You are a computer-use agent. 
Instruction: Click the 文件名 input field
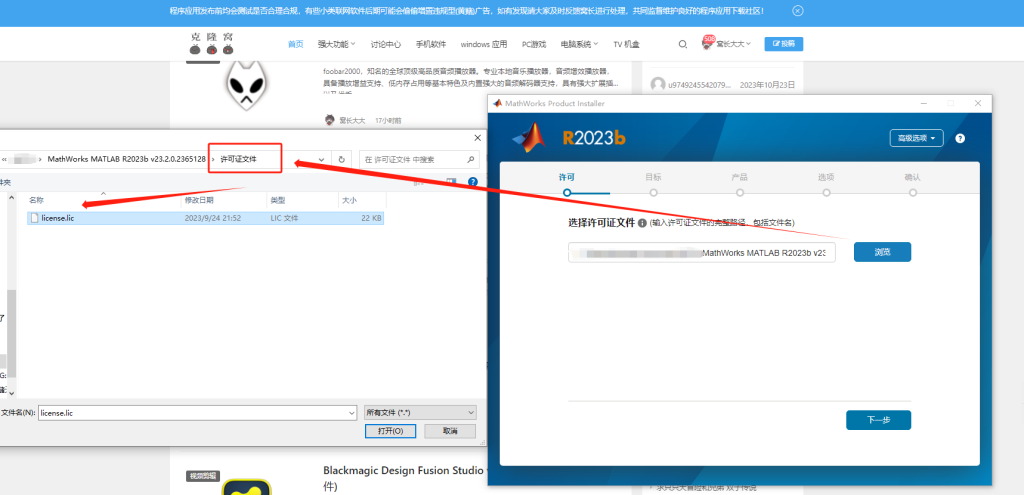(197, 413)
